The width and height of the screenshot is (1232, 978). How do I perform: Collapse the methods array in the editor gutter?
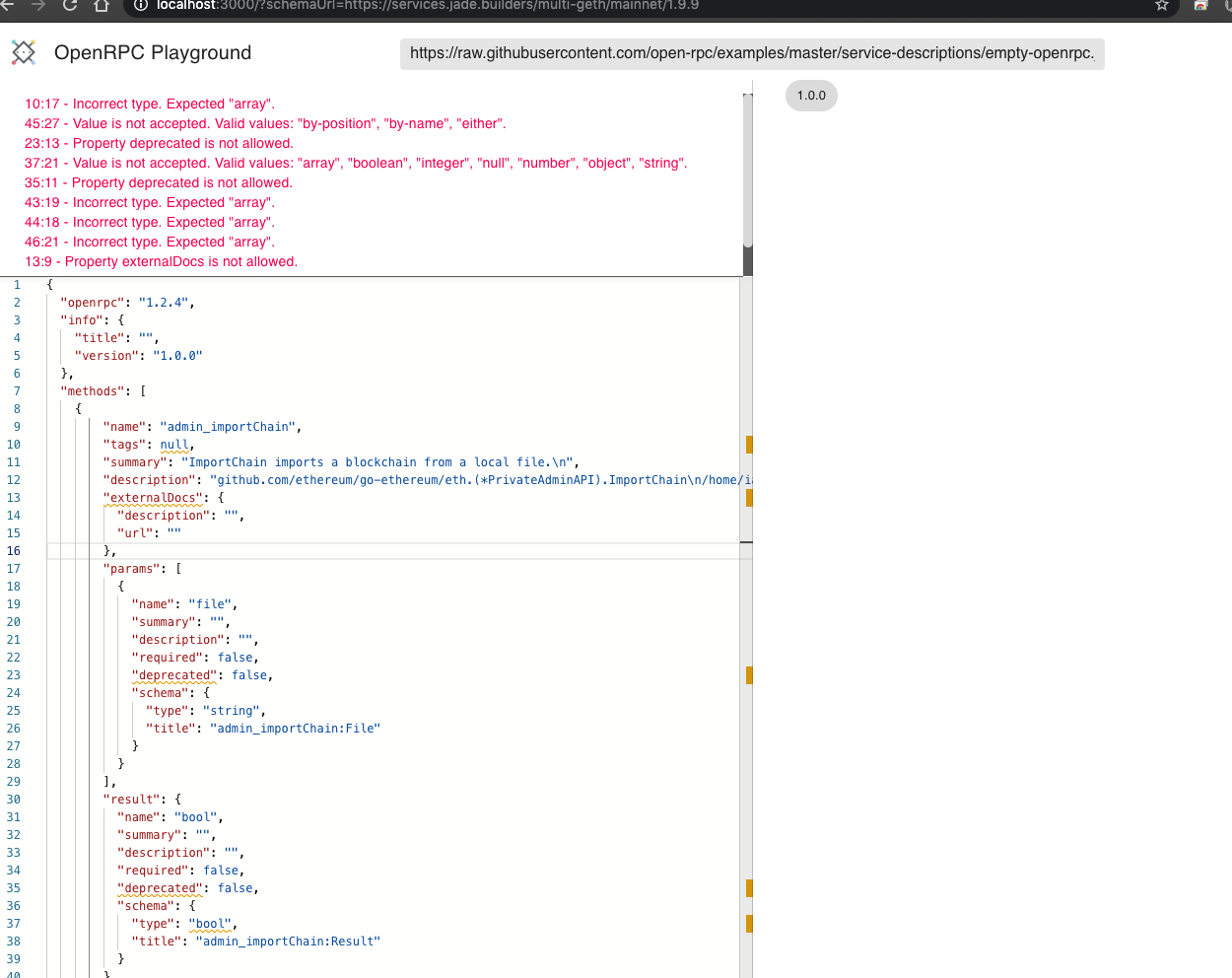34,390
